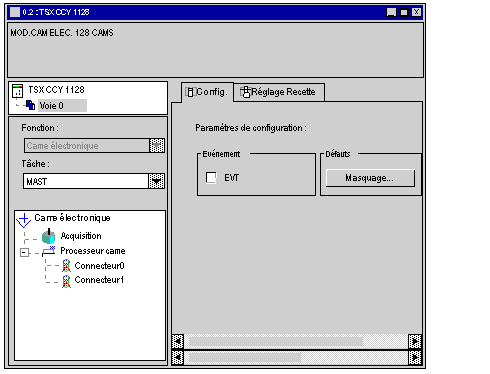Click the Acquisition encoder icon
Screen dimensions: 490x374
49,236
